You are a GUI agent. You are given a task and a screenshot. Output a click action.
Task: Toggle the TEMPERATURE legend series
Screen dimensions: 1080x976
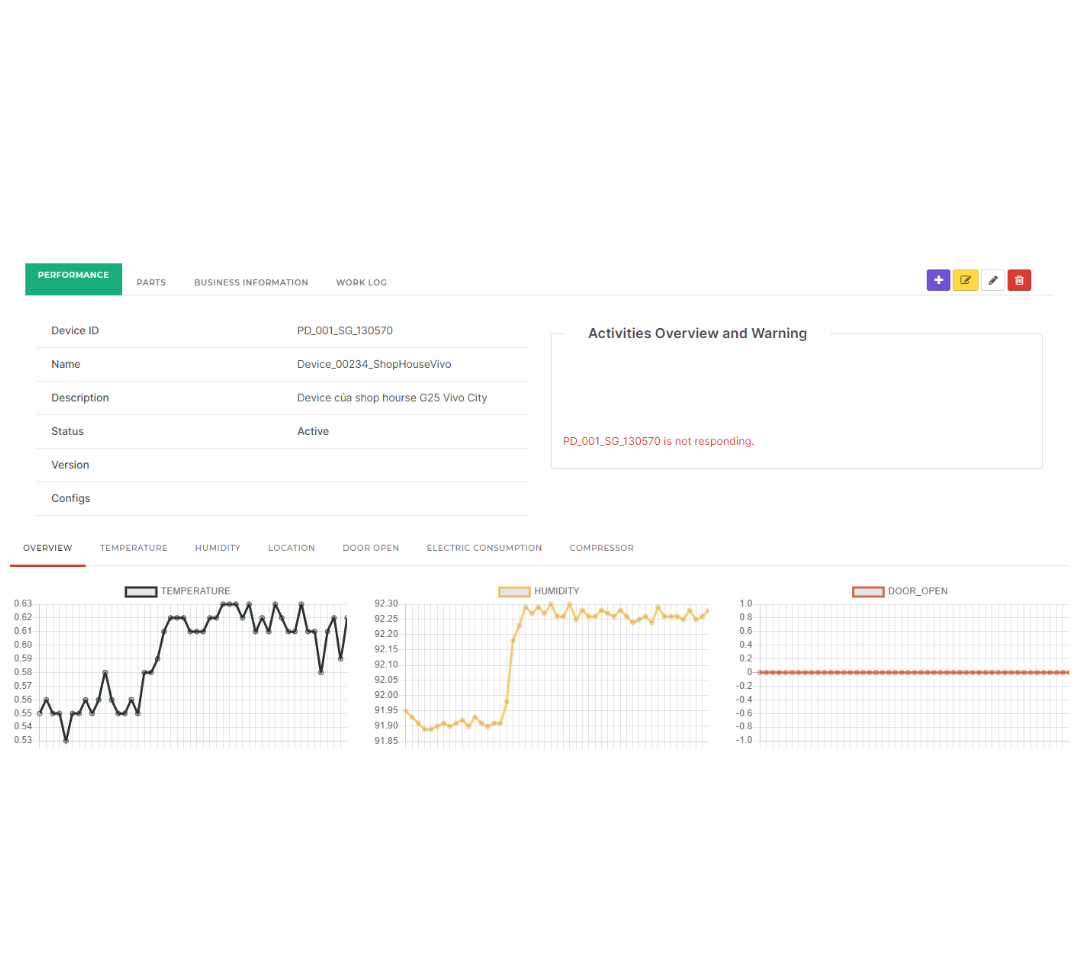point(178,591)
